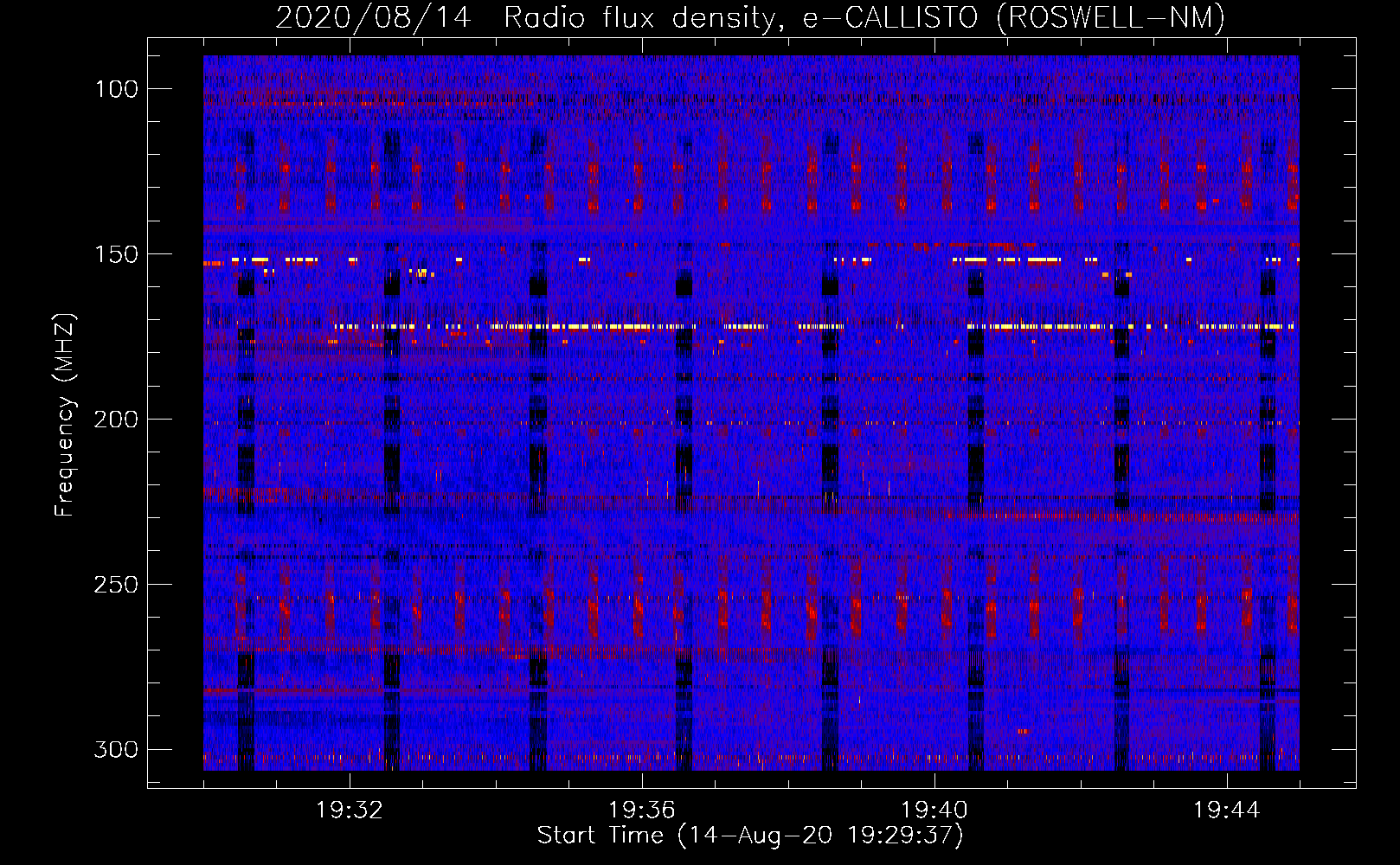Click the x-axis label 'Start Time (14-Aug-20 19:29:37)'
This screenshot has height=865, width=1400.
click(750, 836)
